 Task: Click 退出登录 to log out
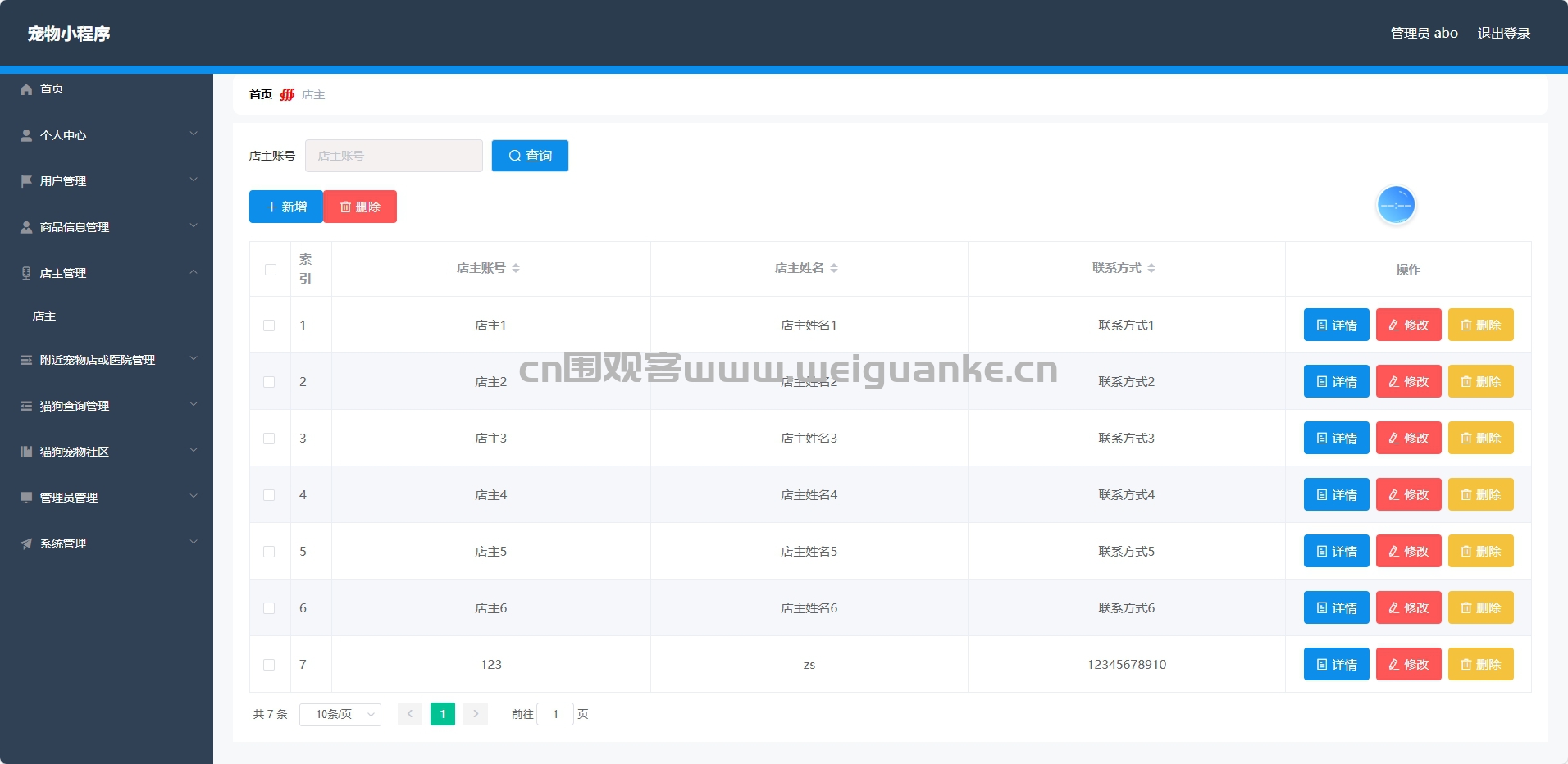(1504, 34)
